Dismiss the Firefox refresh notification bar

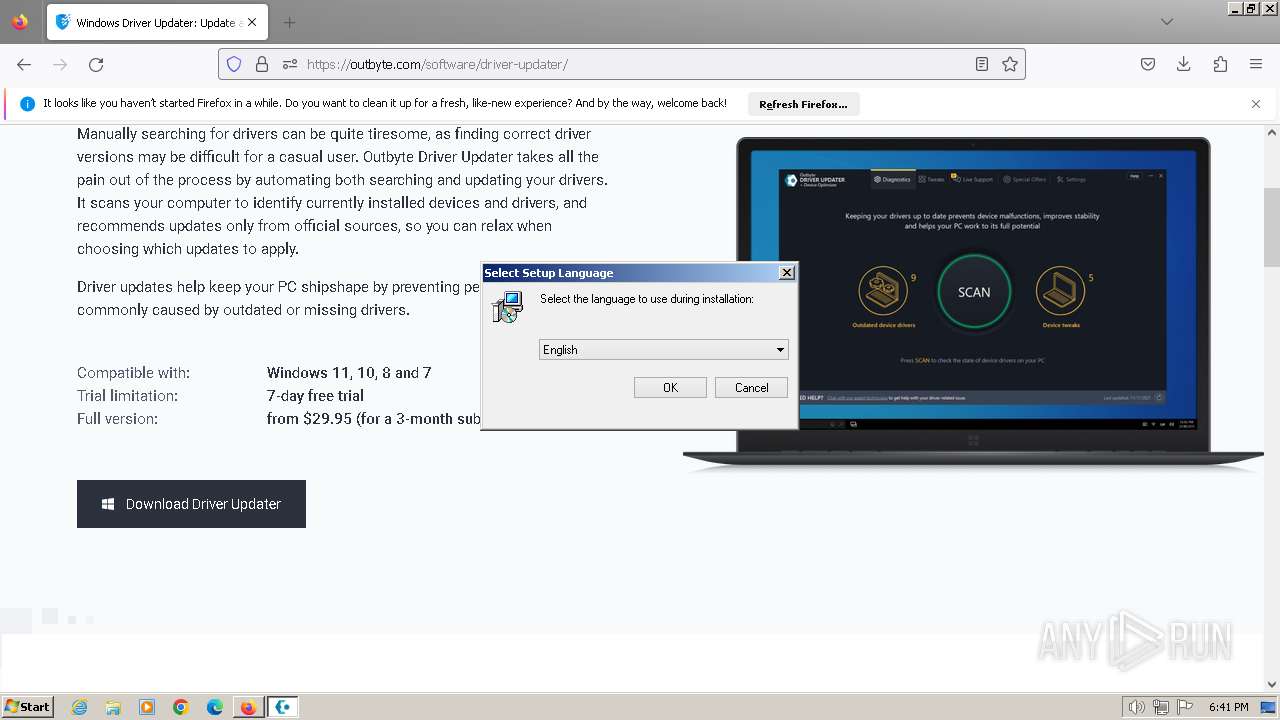point(1256,104)
